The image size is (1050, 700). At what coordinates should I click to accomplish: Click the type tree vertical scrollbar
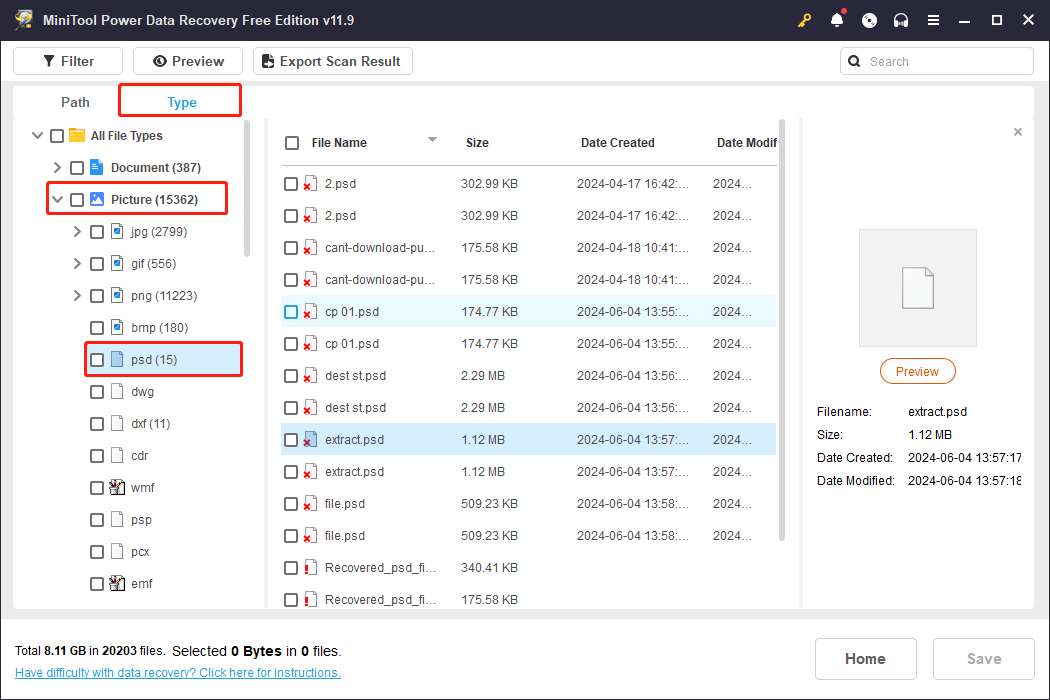pos(247,188)
